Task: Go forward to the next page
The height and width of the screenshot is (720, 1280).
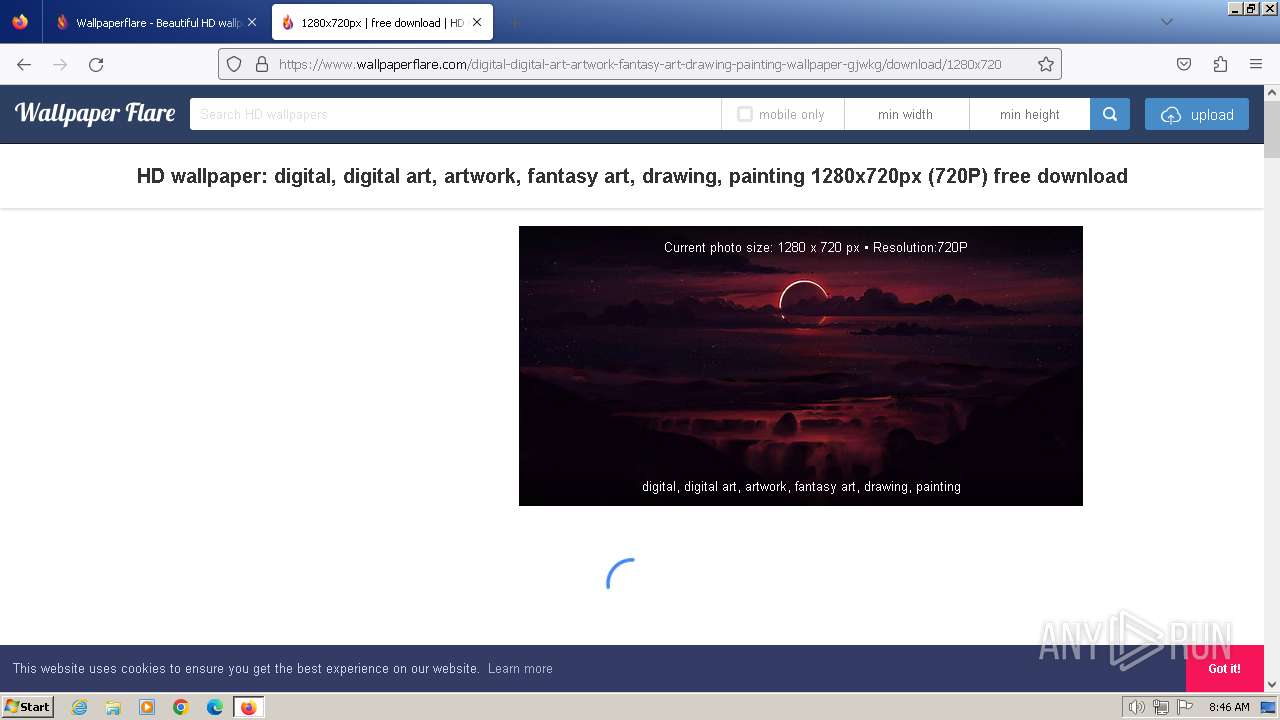Action: 60,64
